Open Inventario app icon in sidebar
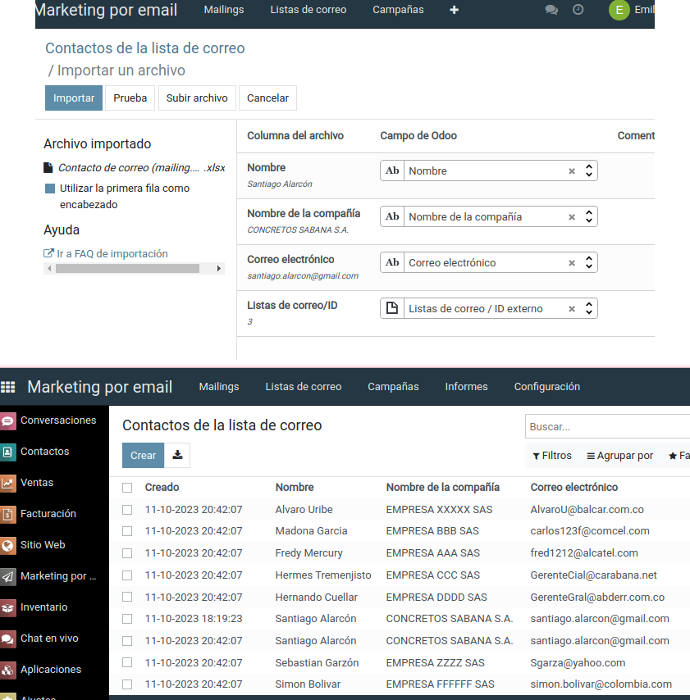This screenshot has width=690, height=700. click(9, 607)
